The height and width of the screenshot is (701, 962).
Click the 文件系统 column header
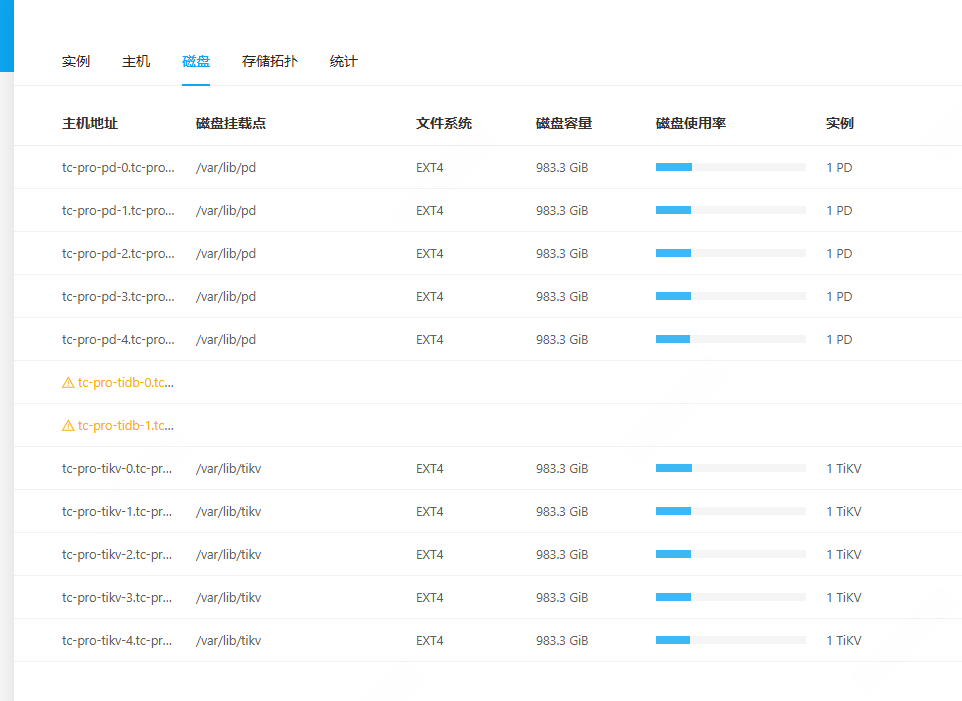(x=444, y=124)
